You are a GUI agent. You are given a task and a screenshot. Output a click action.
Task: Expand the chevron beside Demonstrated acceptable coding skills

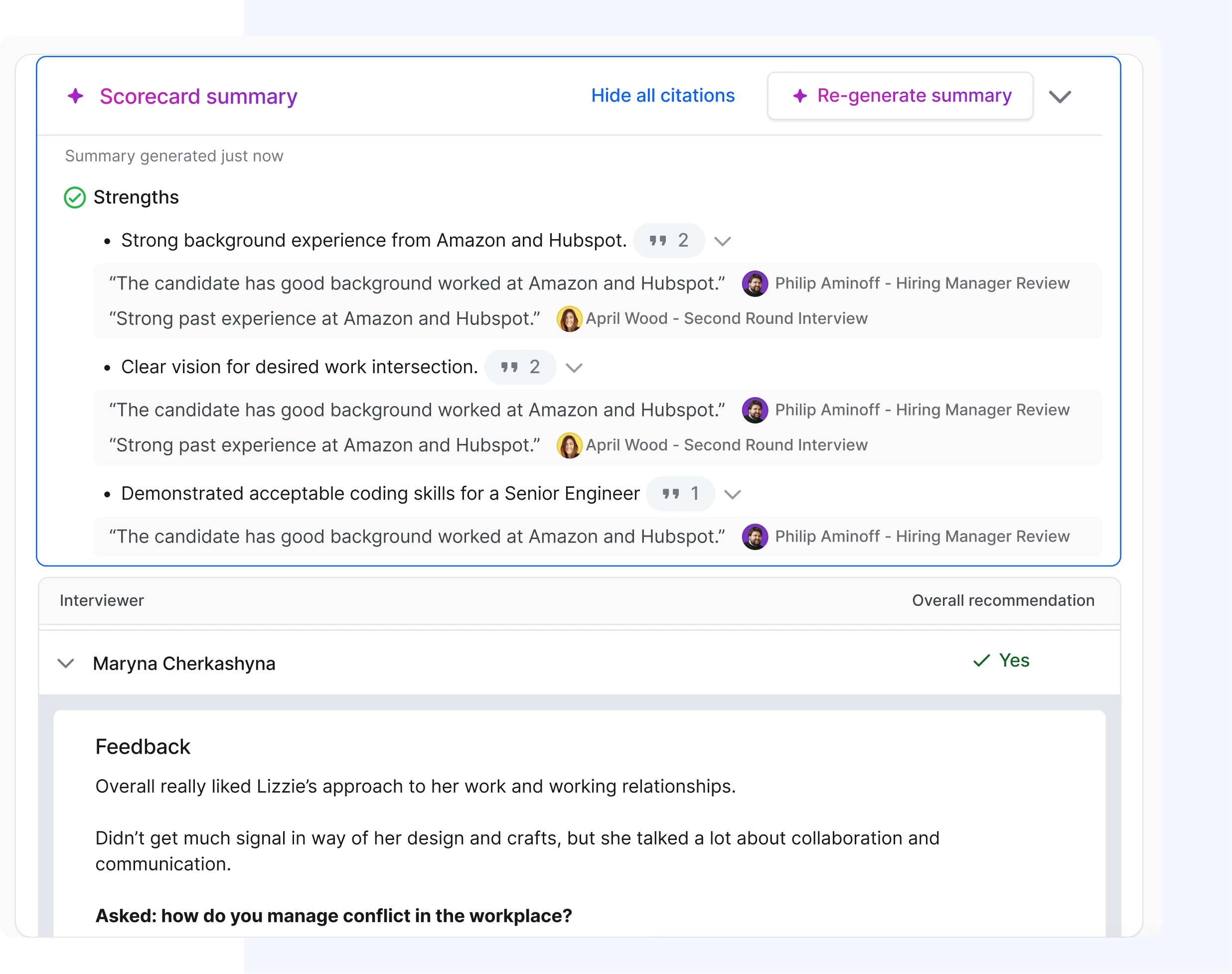[732, 494]
